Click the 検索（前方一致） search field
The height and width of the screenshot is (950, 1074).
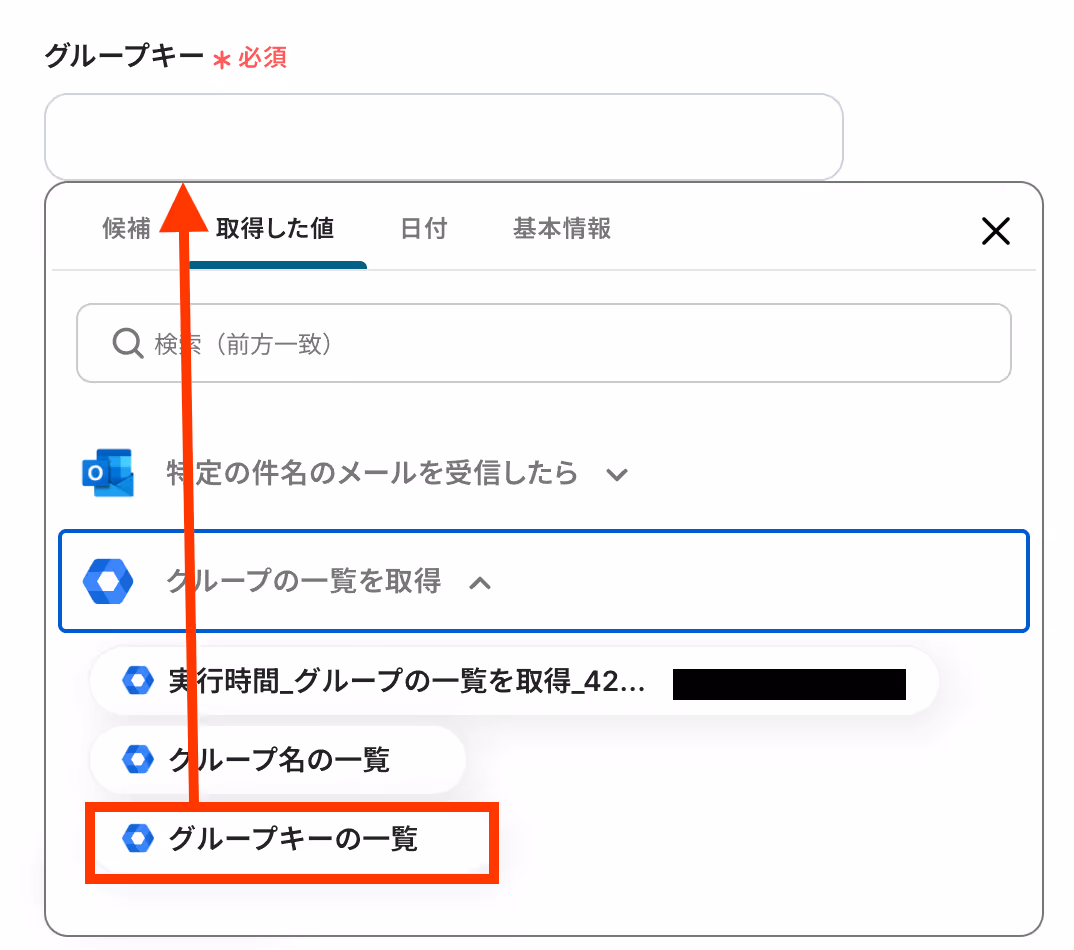[544, 343]
